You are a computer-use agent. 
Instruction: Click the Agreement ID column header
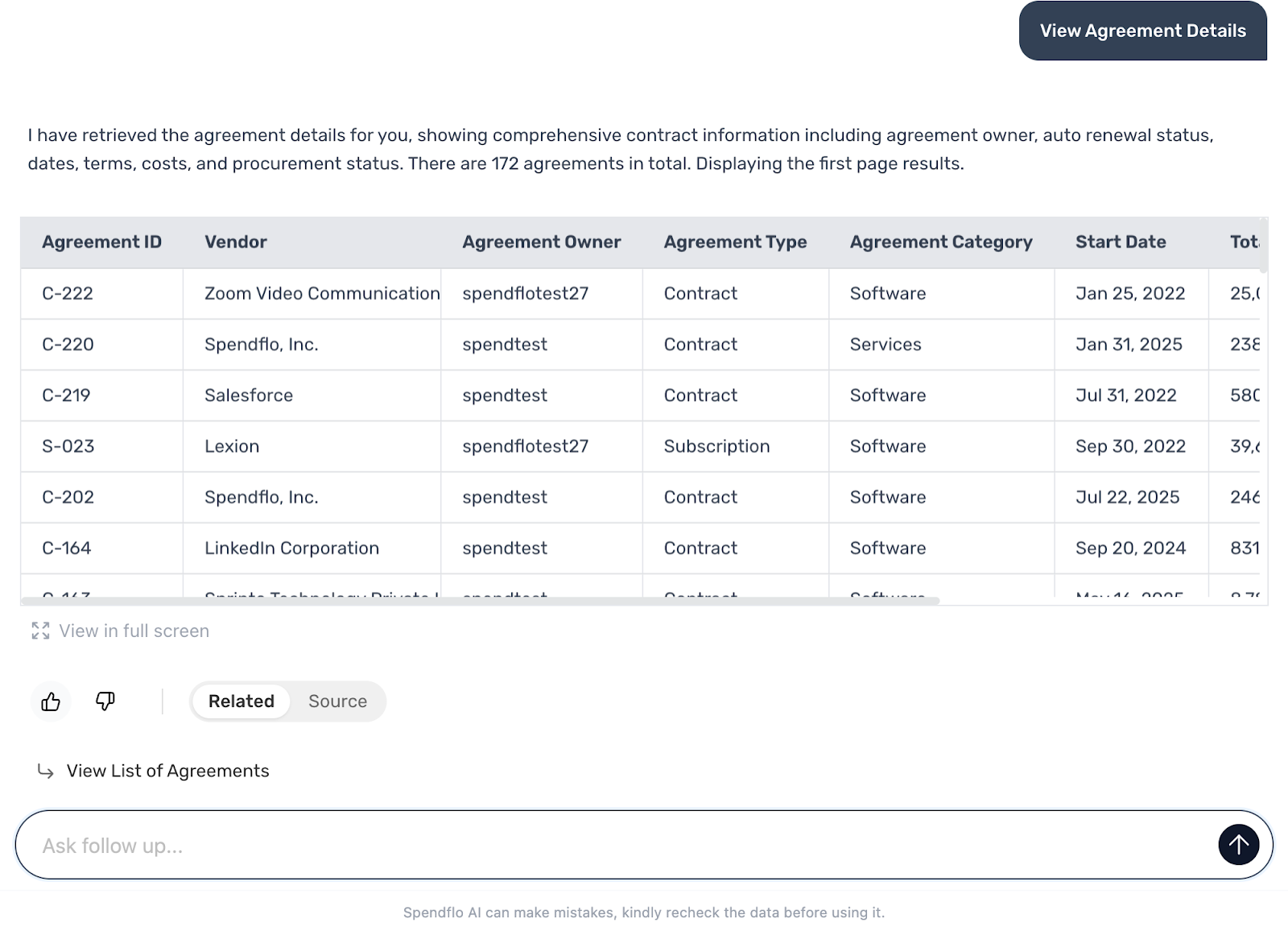point(102,242)
